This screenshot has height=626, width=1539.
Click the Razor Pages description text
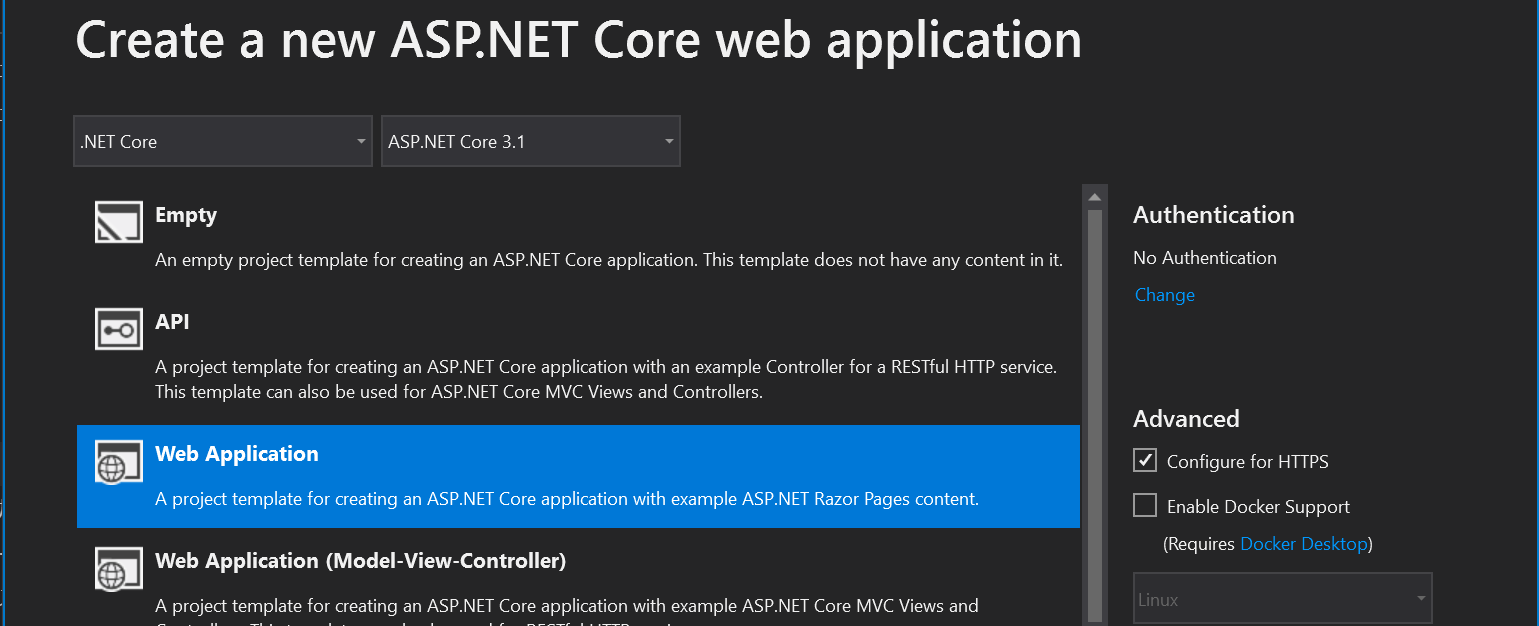pos(567,498)
